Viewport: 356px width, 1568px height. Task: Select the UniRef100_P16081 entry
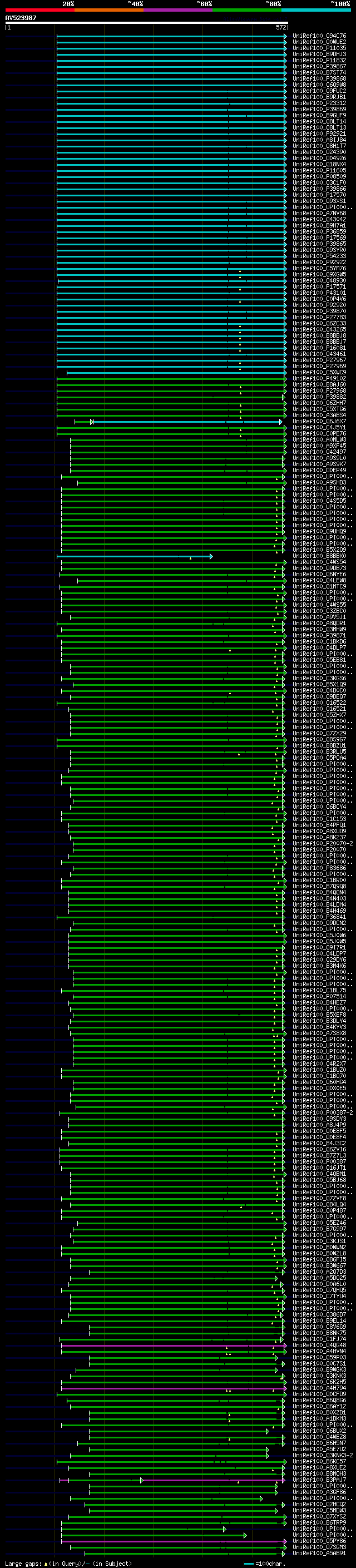[319, 348]
